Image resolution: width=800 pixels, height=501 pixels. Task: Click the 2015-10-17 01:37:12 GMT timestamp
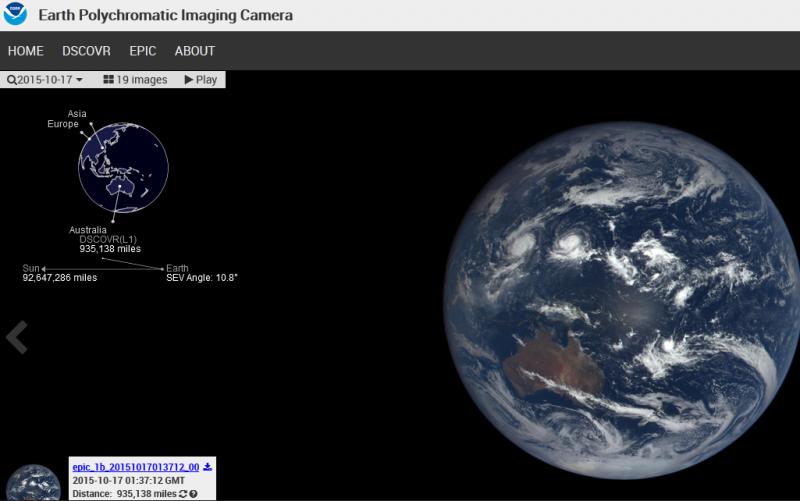pyautogui.click(x=129, y=481)
